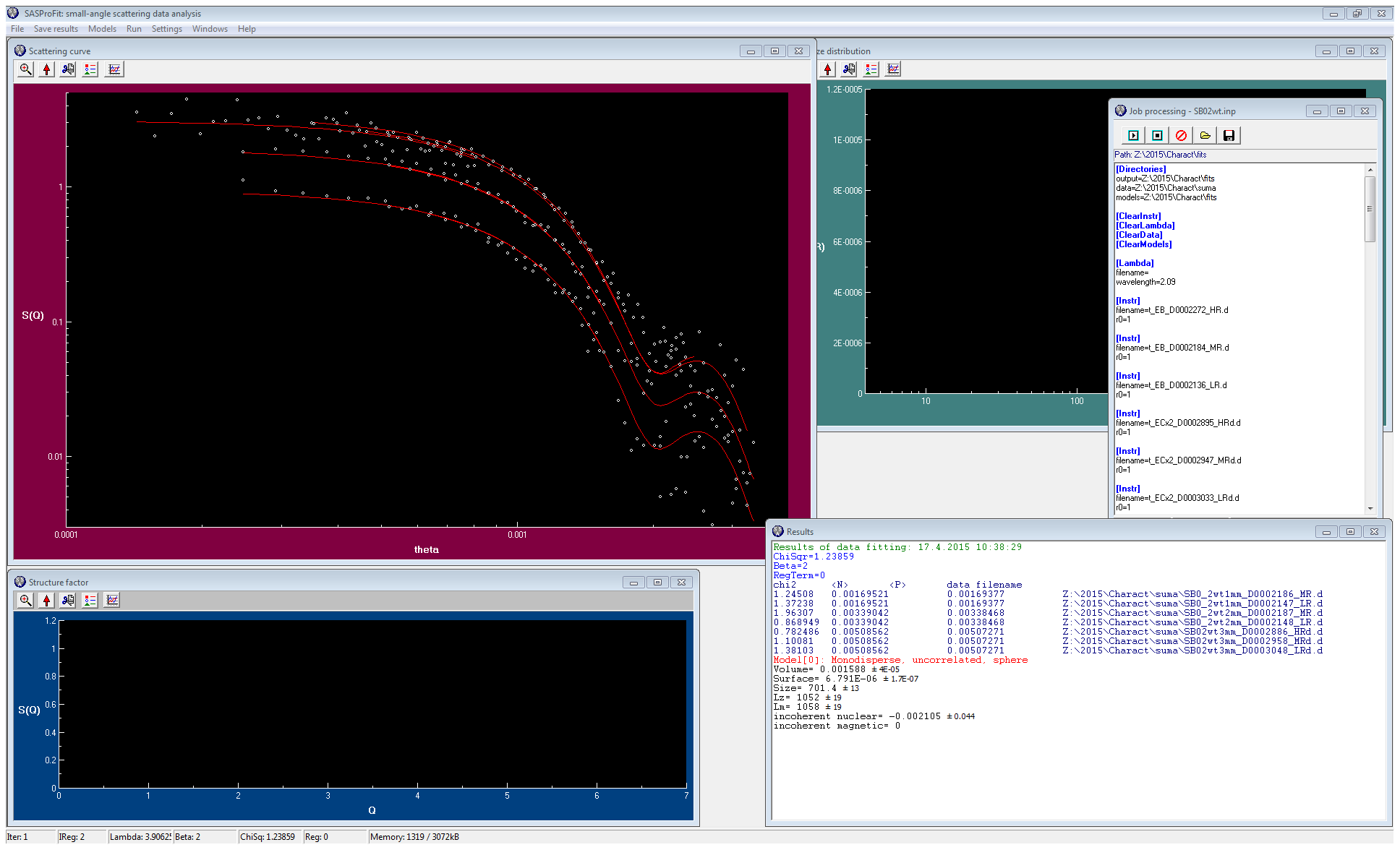This screenshot has height=850, width=1400.
Task: Open the legend icon in Size distribution toolbar
Action: point(871,69)
